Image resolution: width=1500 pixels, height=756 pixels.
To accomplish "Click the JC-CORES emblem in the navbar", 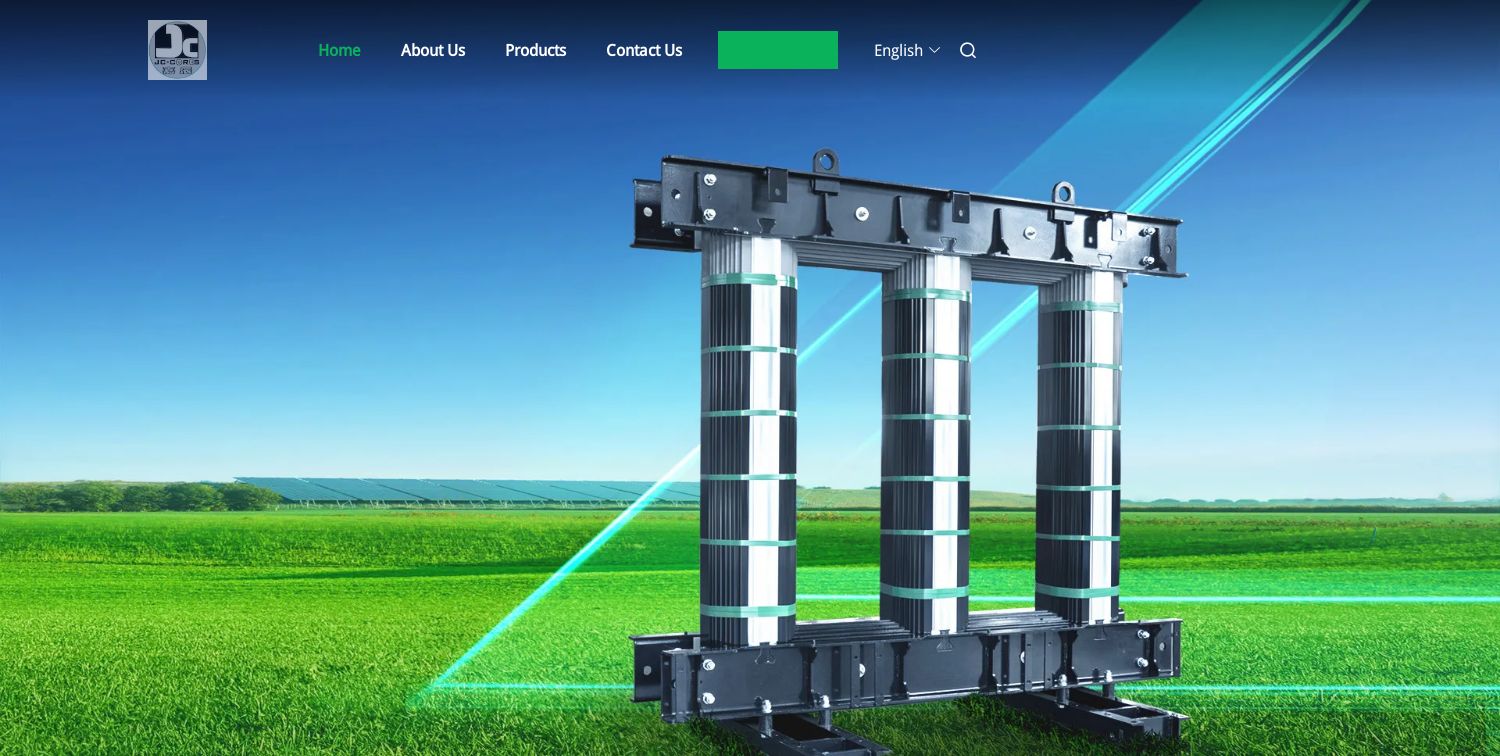I will [x=177, y=49].
